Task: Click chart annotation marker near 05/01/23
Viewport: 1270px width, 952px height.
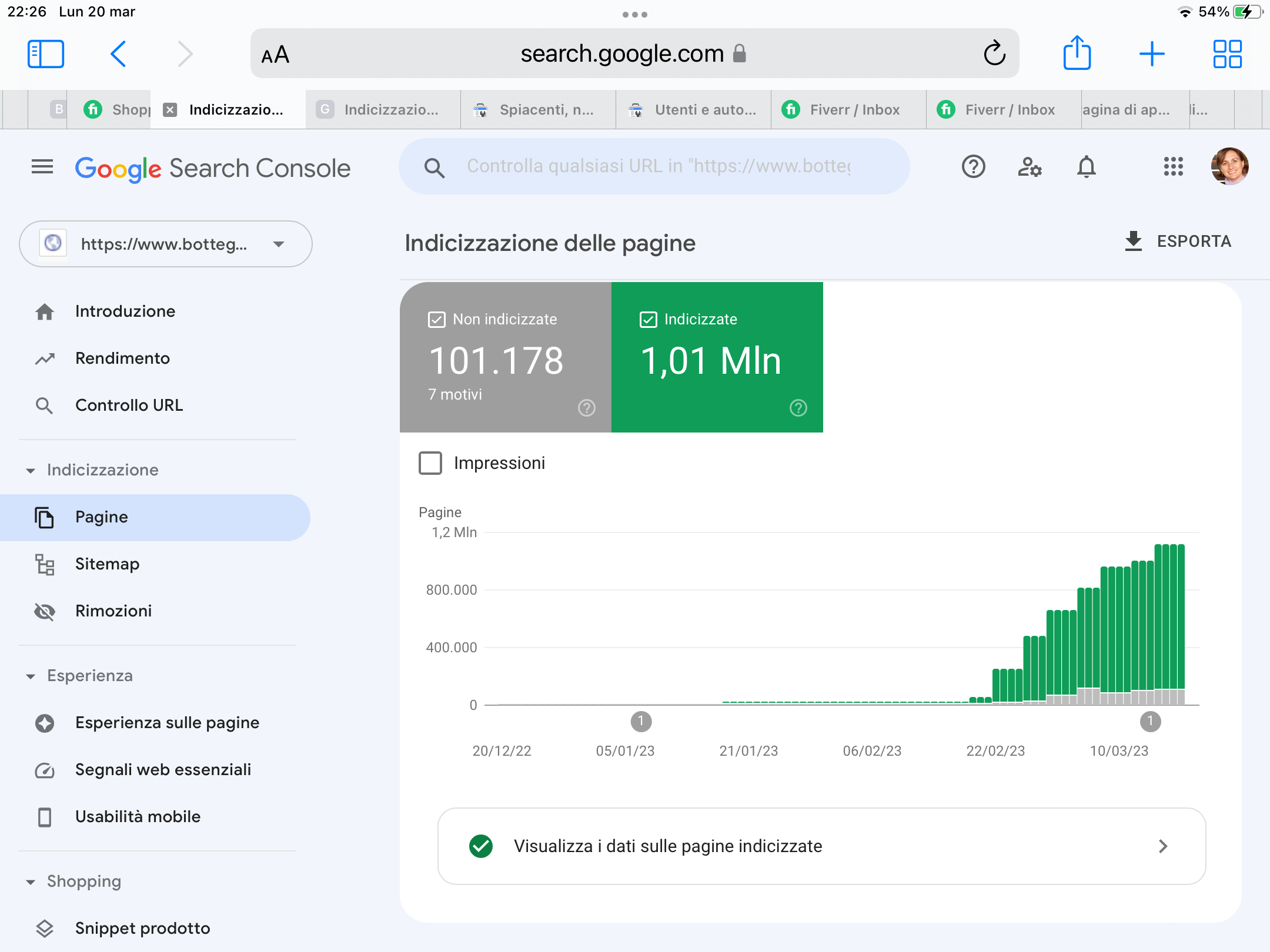Action: (x=641, y=722)
